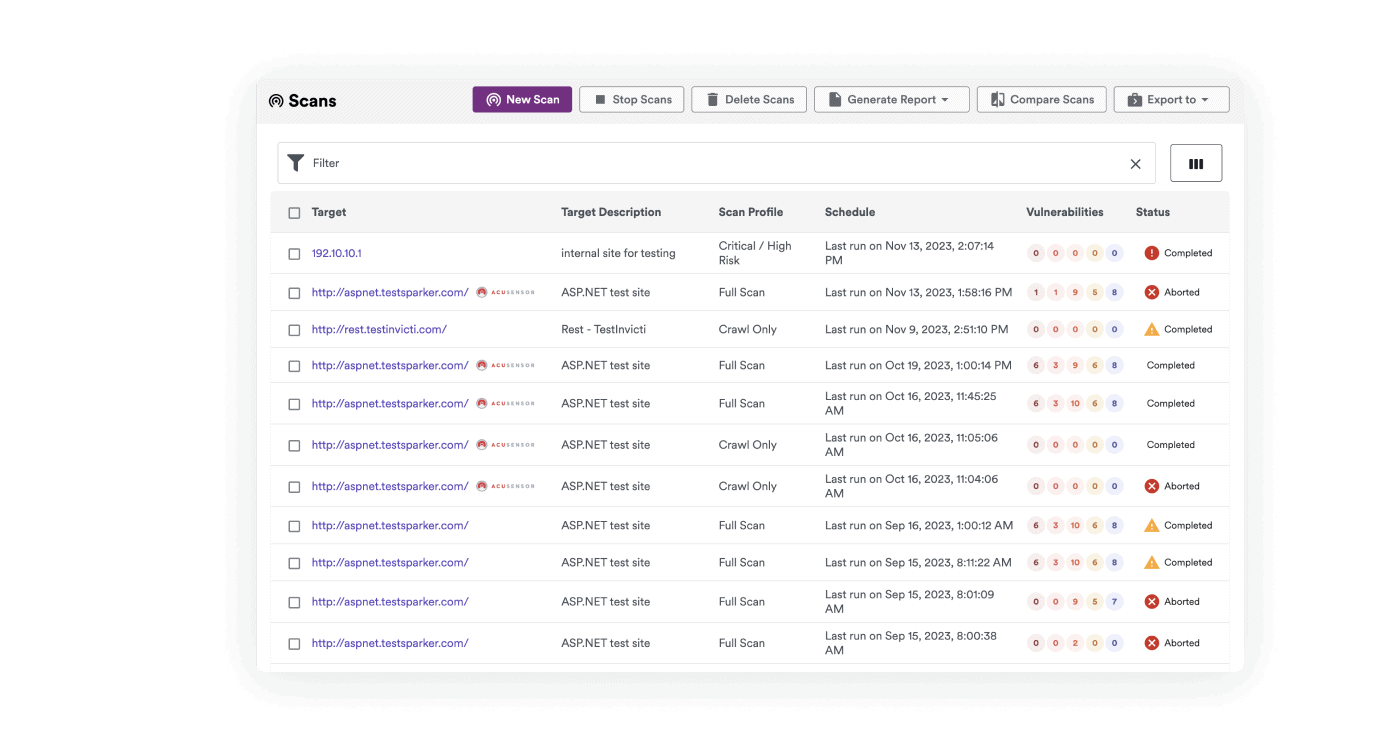
Task: Click 'Last run on Nov 9, 2023, 2:51:10 PM'
Action: click(x=917, y=329)
